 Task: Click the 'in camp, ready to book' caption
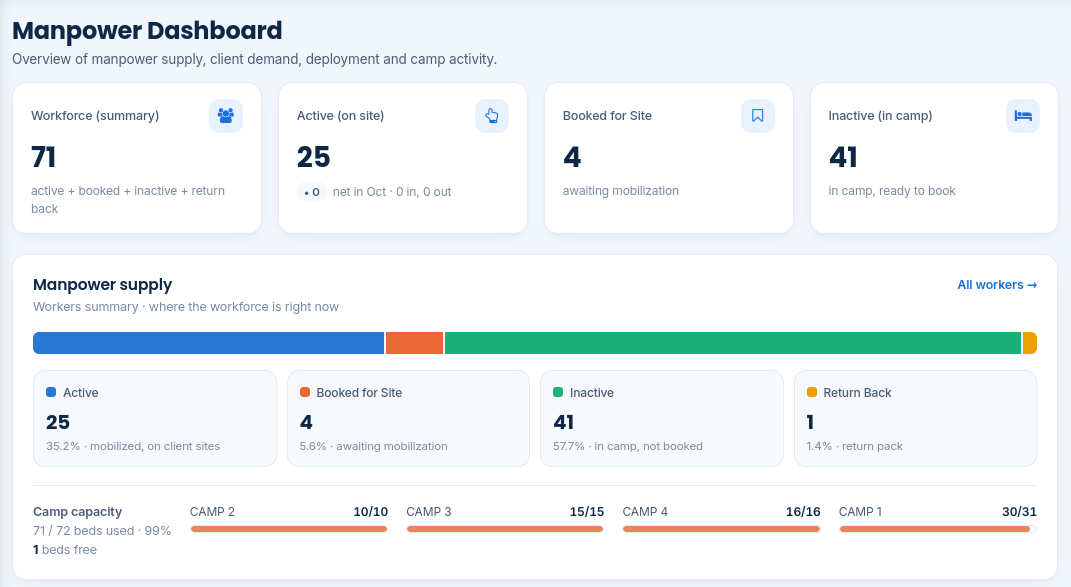coord(892,191)
